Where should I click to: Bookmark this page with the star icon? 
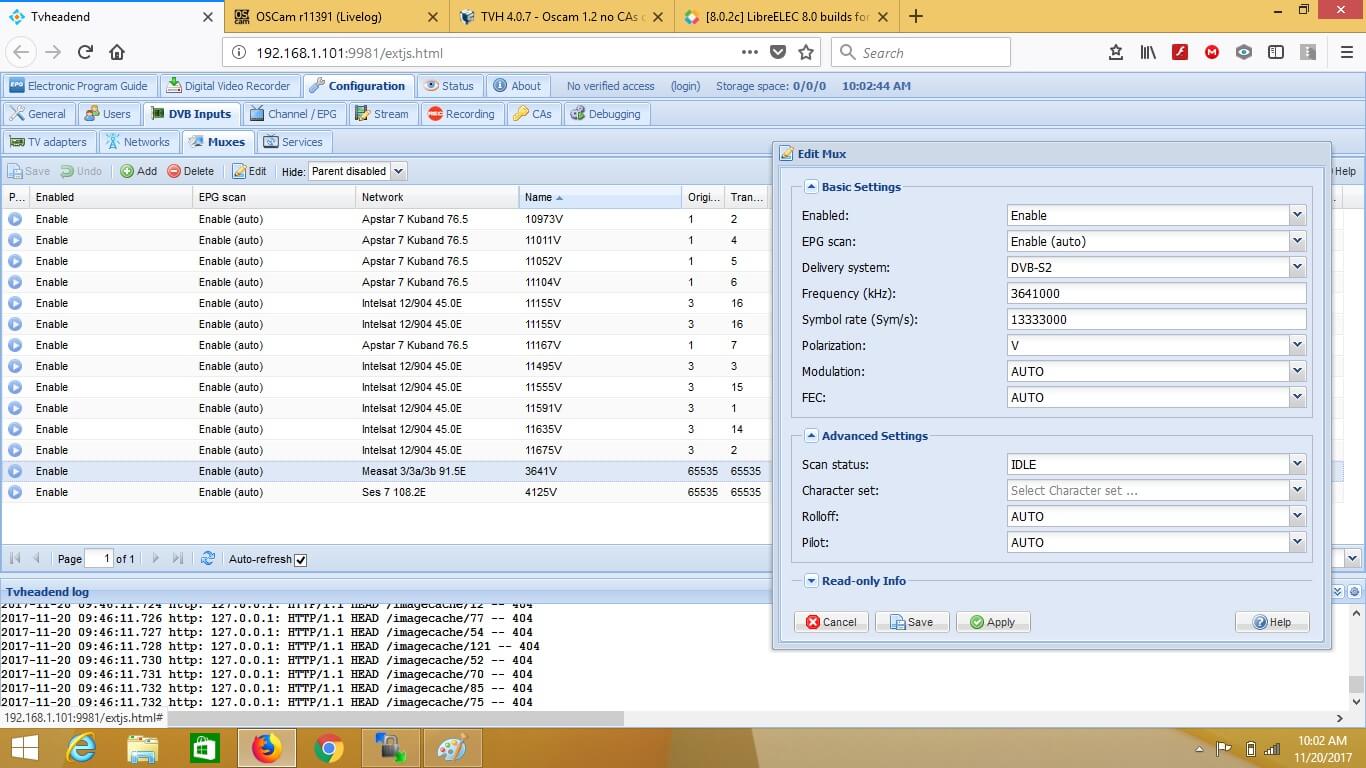click(x=806, y=53)
